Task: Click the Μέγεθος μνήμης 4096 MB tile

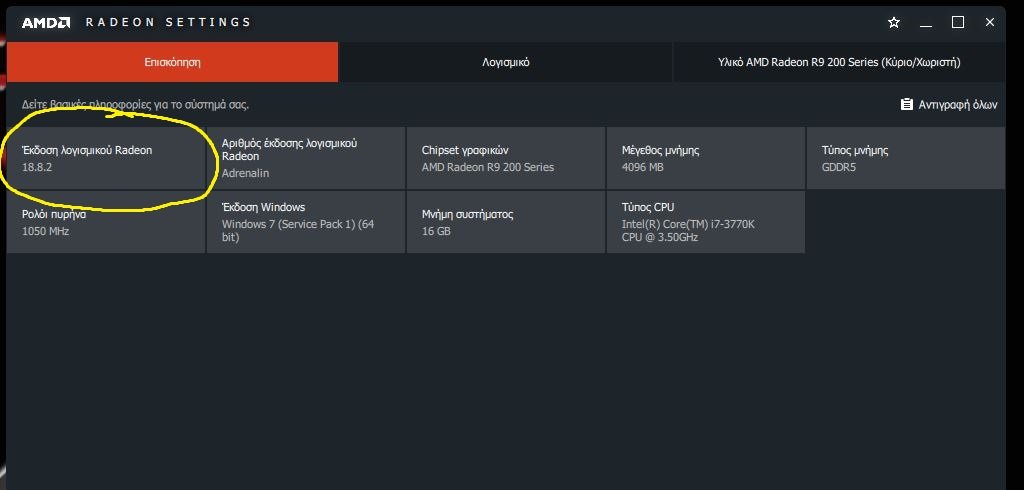Action: 705,158
